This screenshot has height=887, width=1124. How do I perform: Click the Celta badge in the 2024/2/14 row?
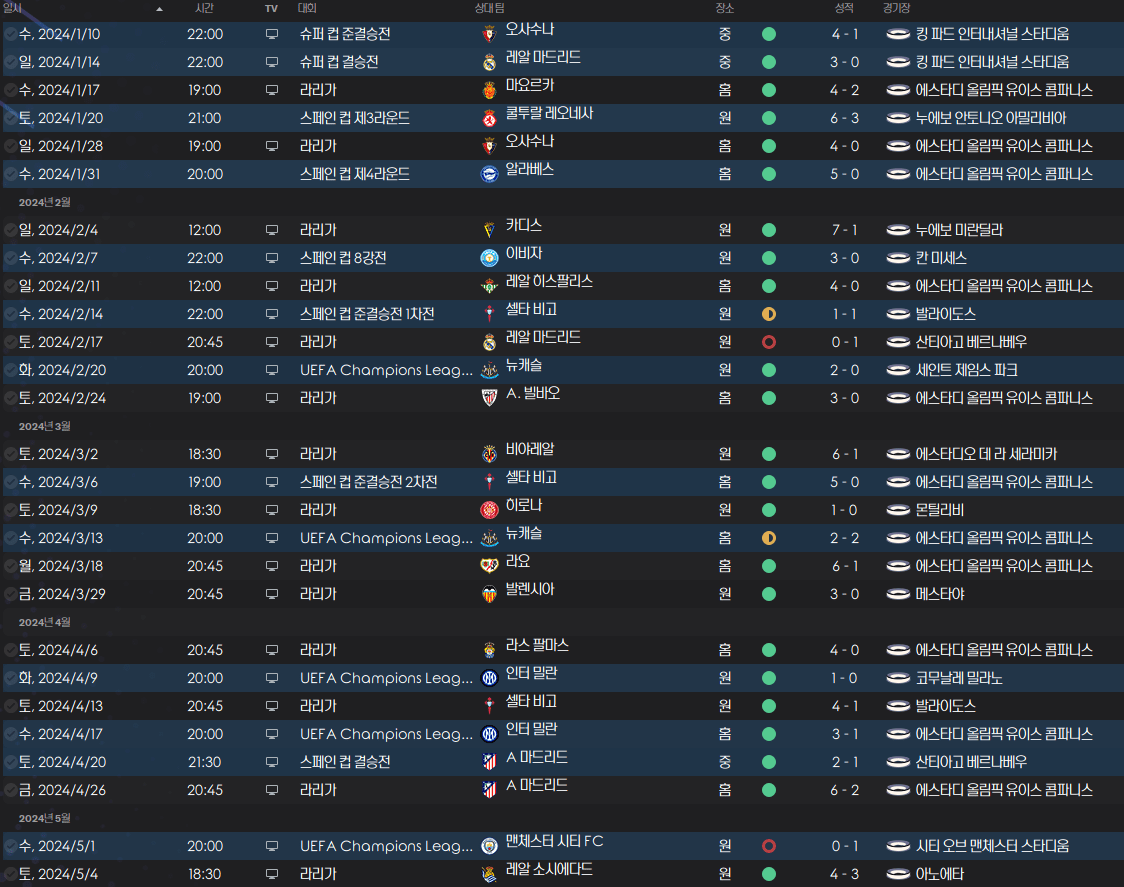click(490, 314)
